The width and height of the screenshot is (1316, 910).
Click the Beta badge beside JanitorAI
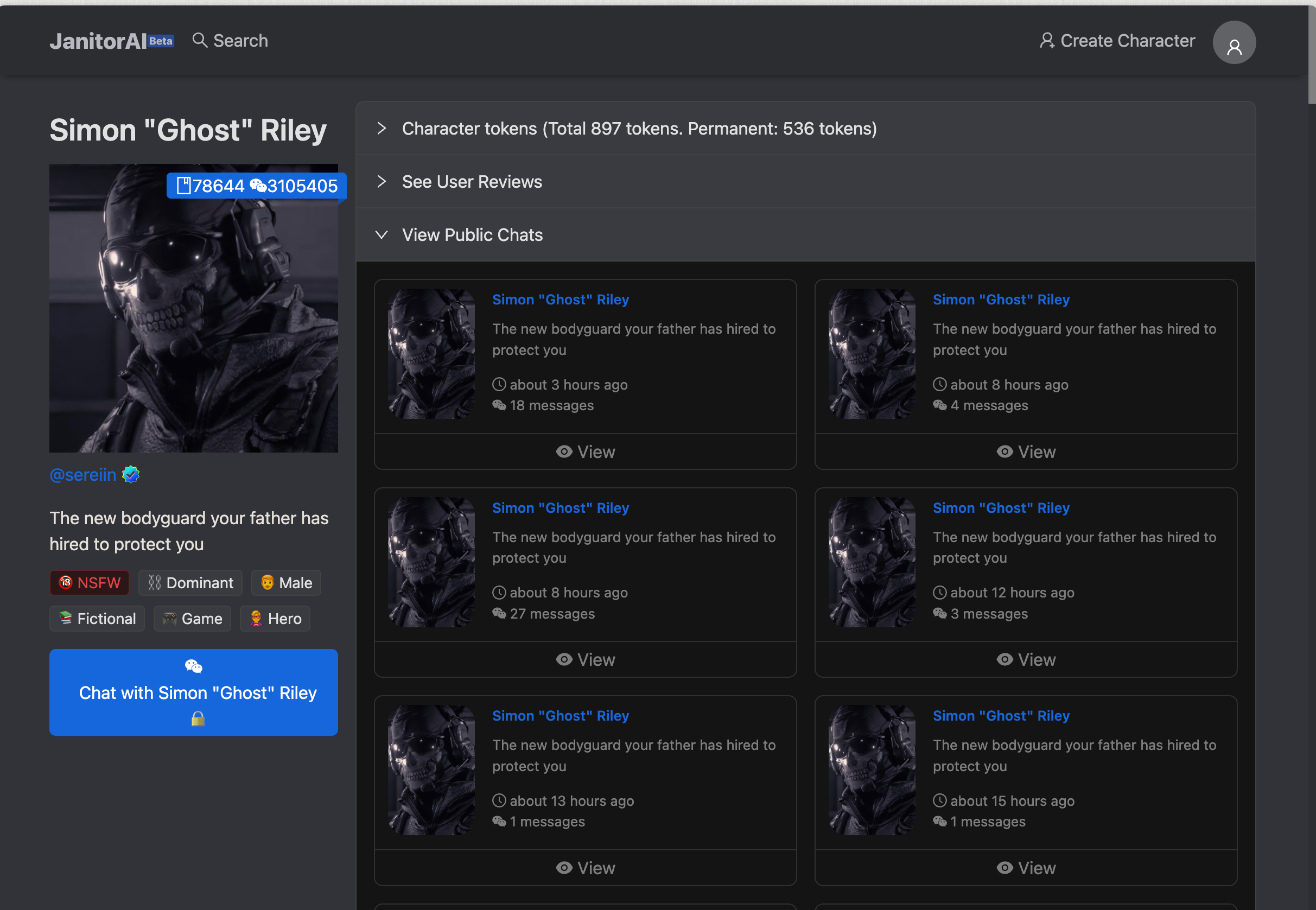coord(161,41)
